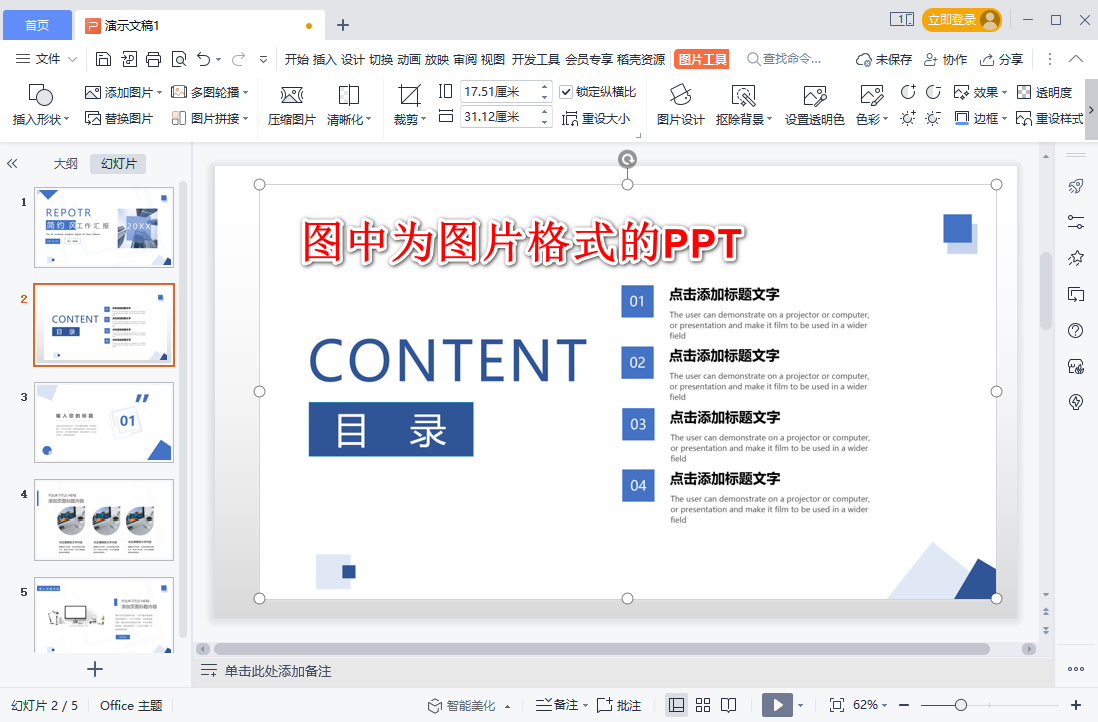
Task: Switch to slide sorter grid view icon
Action: pos(702,705)
